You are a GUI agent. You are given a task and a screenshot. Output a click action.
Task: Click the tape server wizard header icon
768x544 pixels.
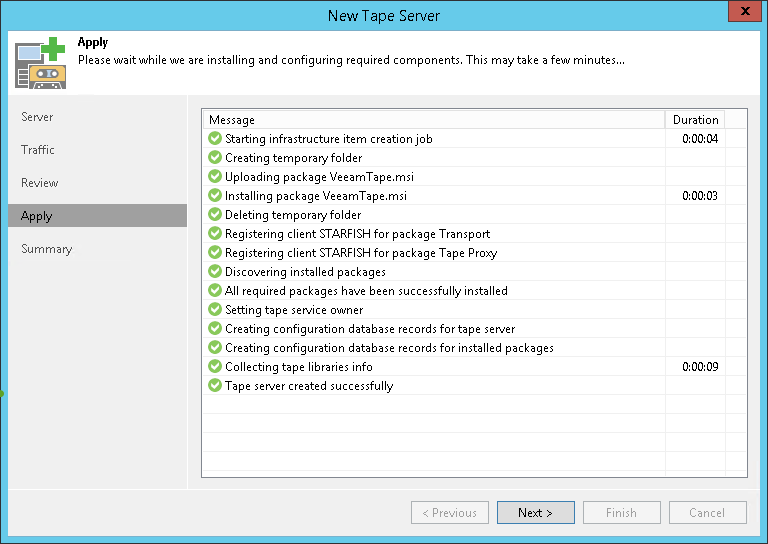click(41, 62)
